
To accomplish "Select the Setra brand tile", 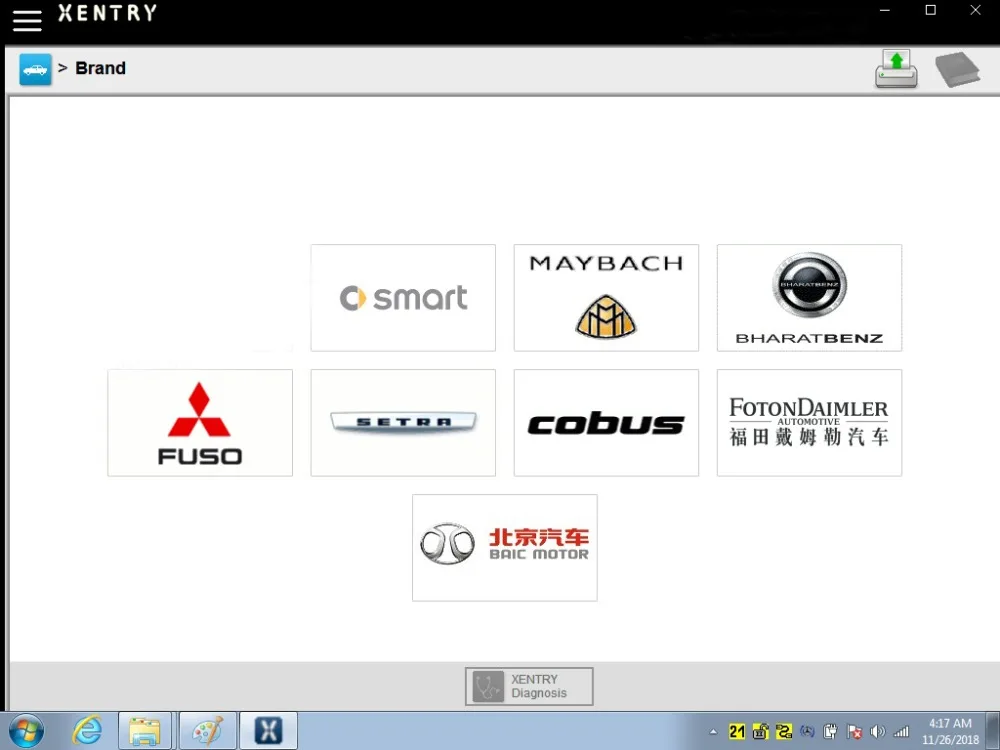I will [x=403, y=423].
